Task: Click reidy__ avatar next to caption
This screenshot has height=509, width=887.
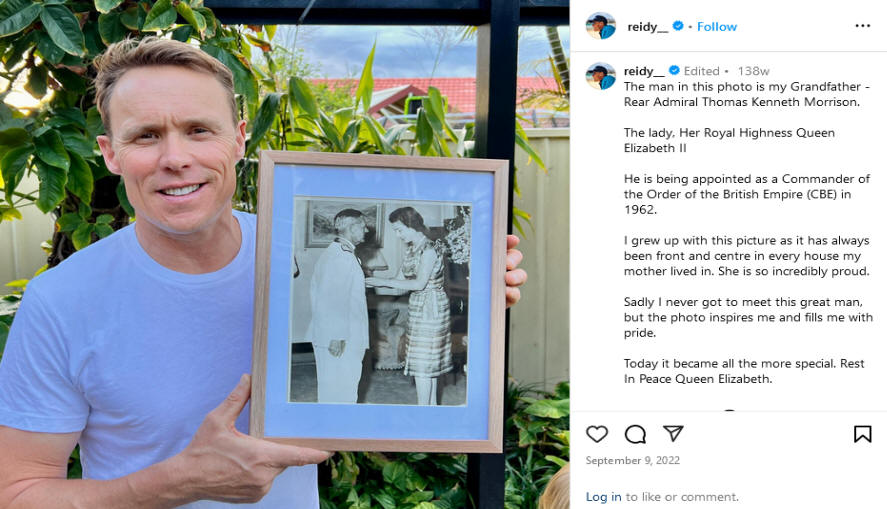Action: pos(601,76)
